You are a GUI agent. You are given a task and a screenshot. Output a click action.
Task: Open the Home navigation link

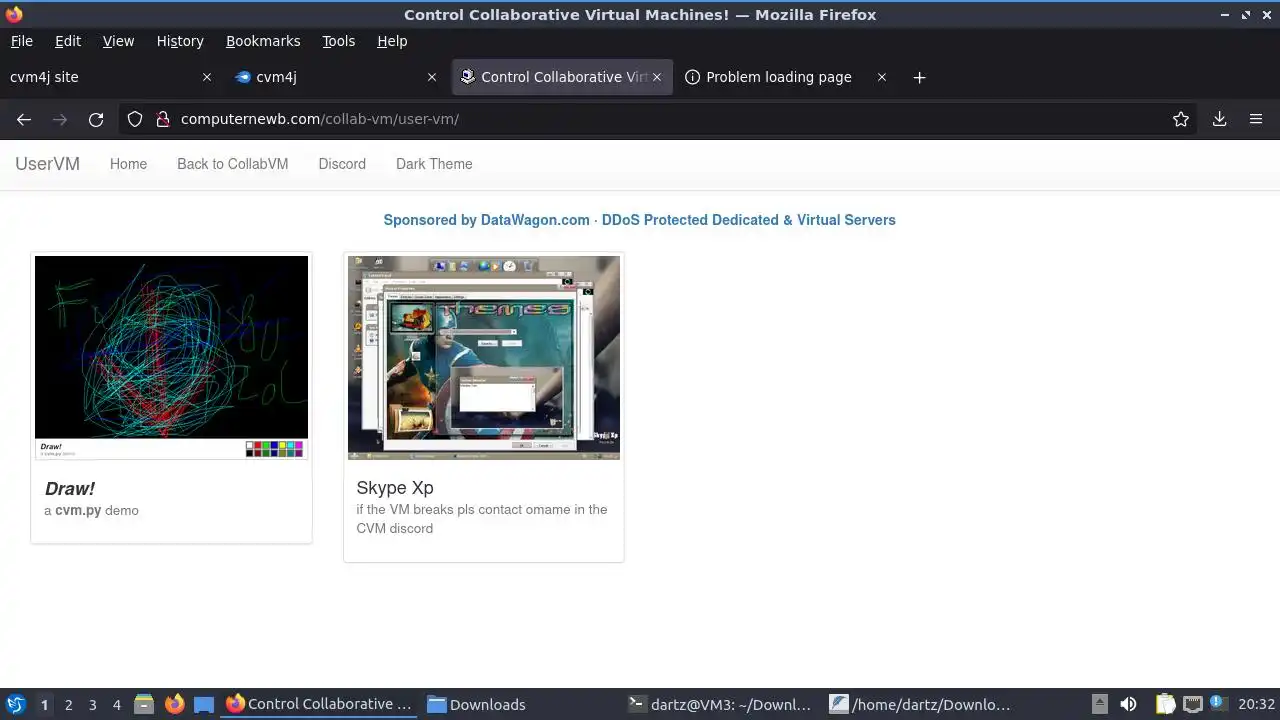pos(128,164)
